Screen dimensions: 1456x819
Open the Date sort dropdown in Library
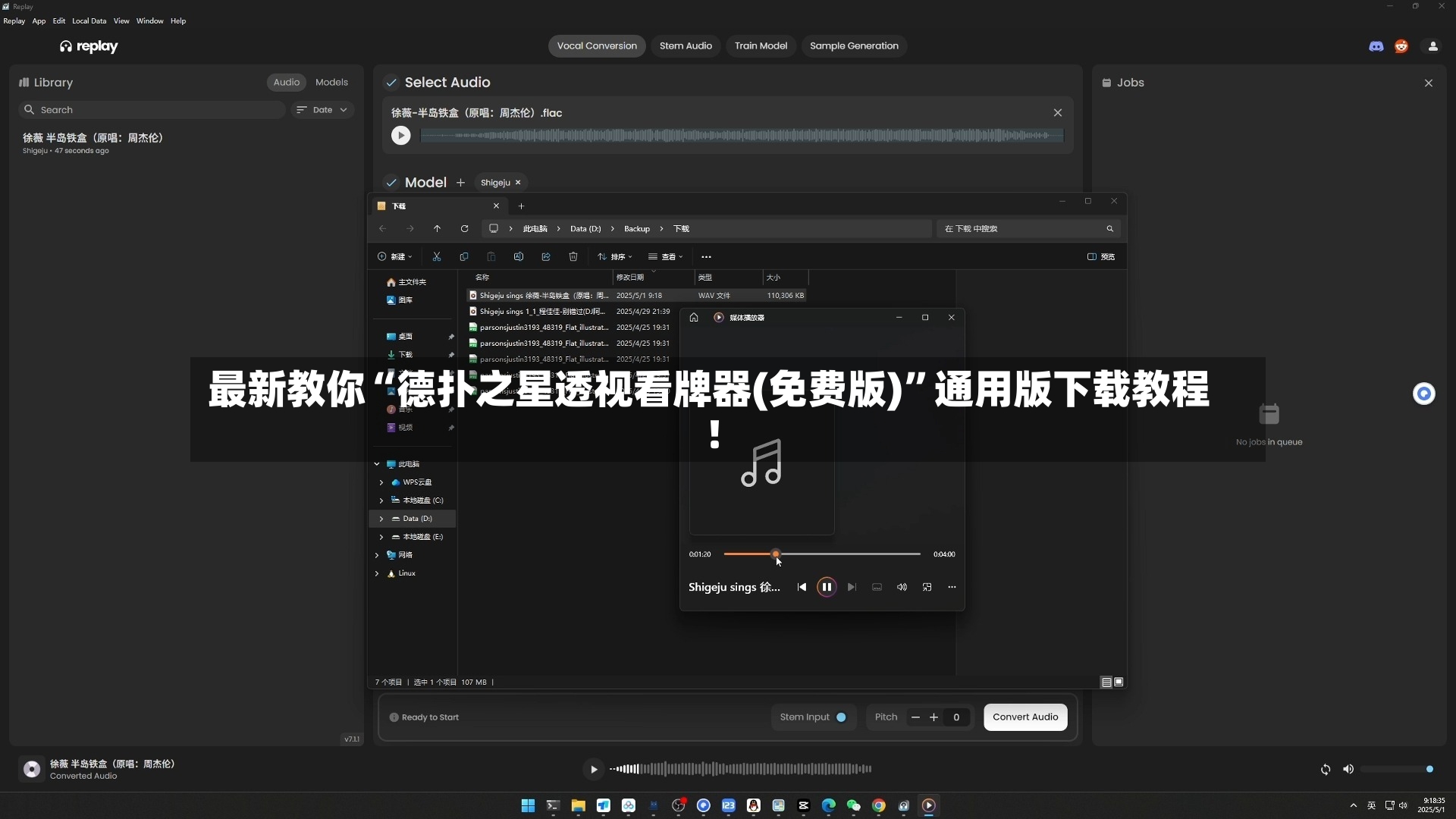pyautogui.click(x=322, y=110)
